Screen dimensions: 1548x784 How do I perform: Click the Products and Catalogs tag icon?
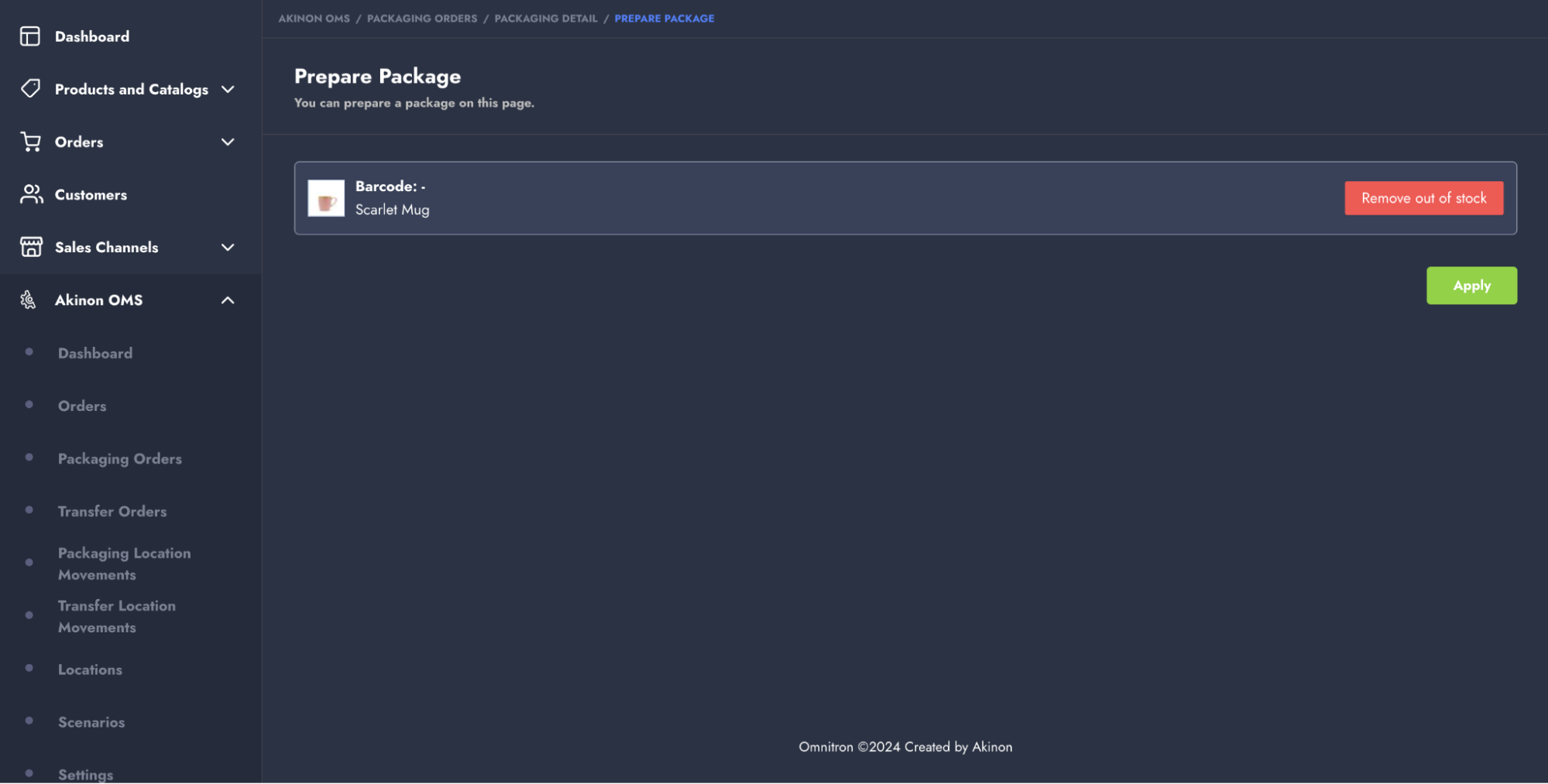30,88
